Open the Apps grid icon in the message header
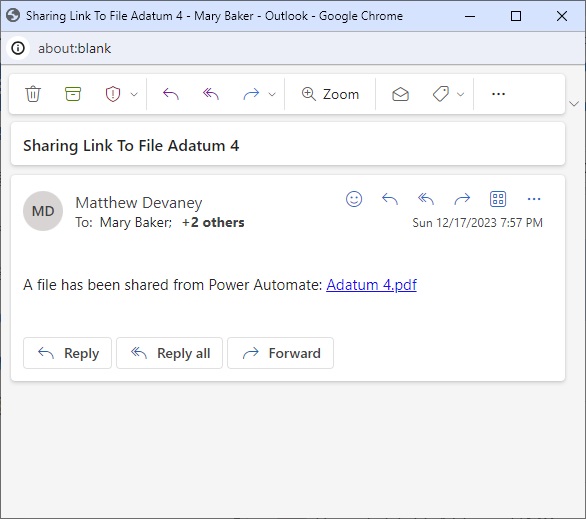 498,199
